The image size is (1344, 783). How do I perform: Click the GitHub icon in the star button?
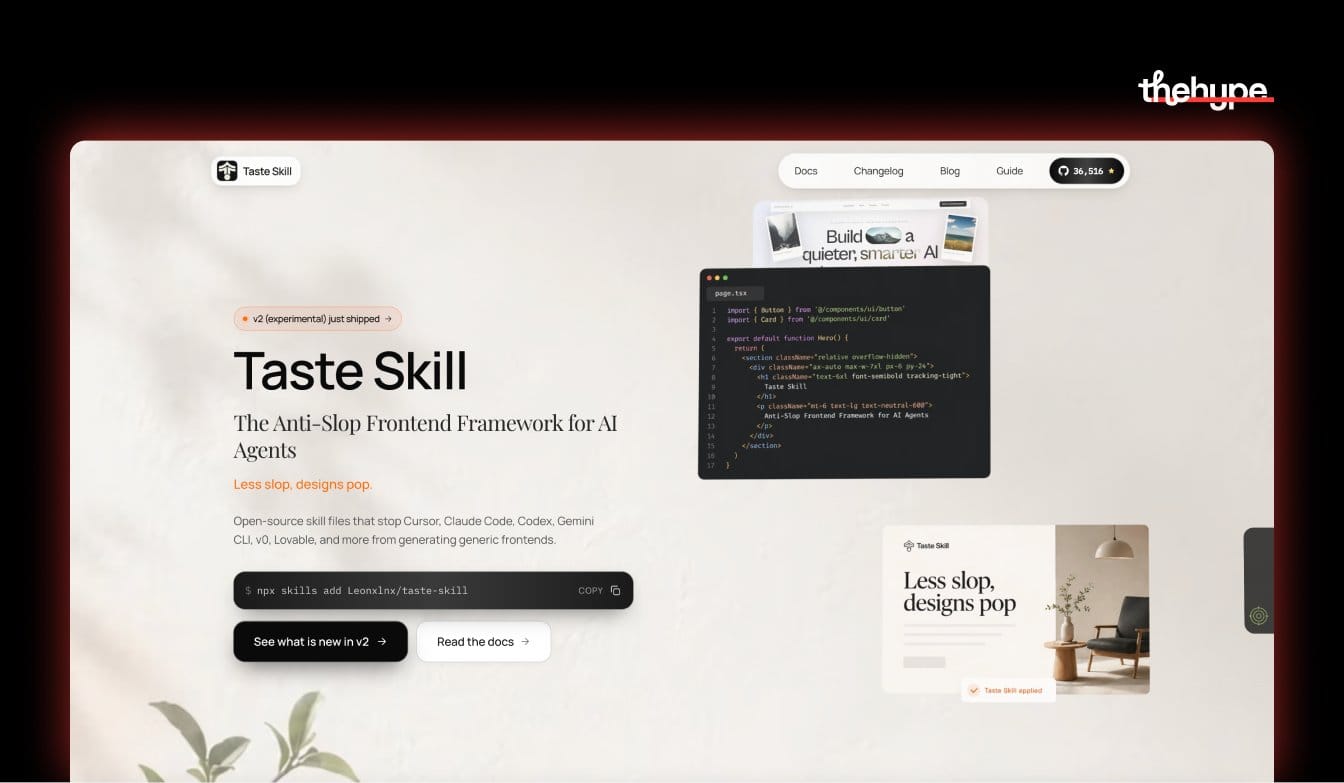pyautogui.click(x=1063, y=171)
